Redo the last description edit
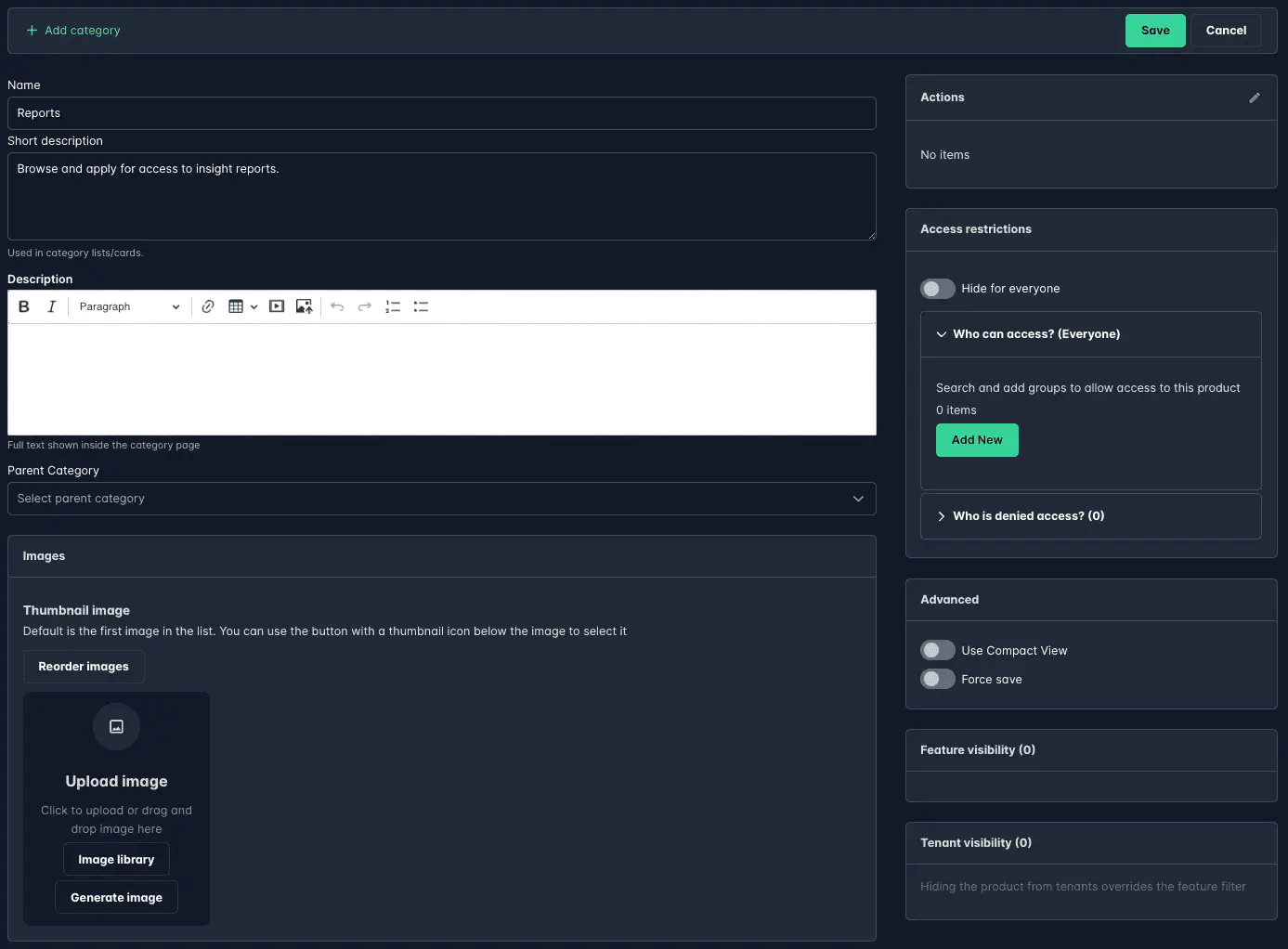 363,306
